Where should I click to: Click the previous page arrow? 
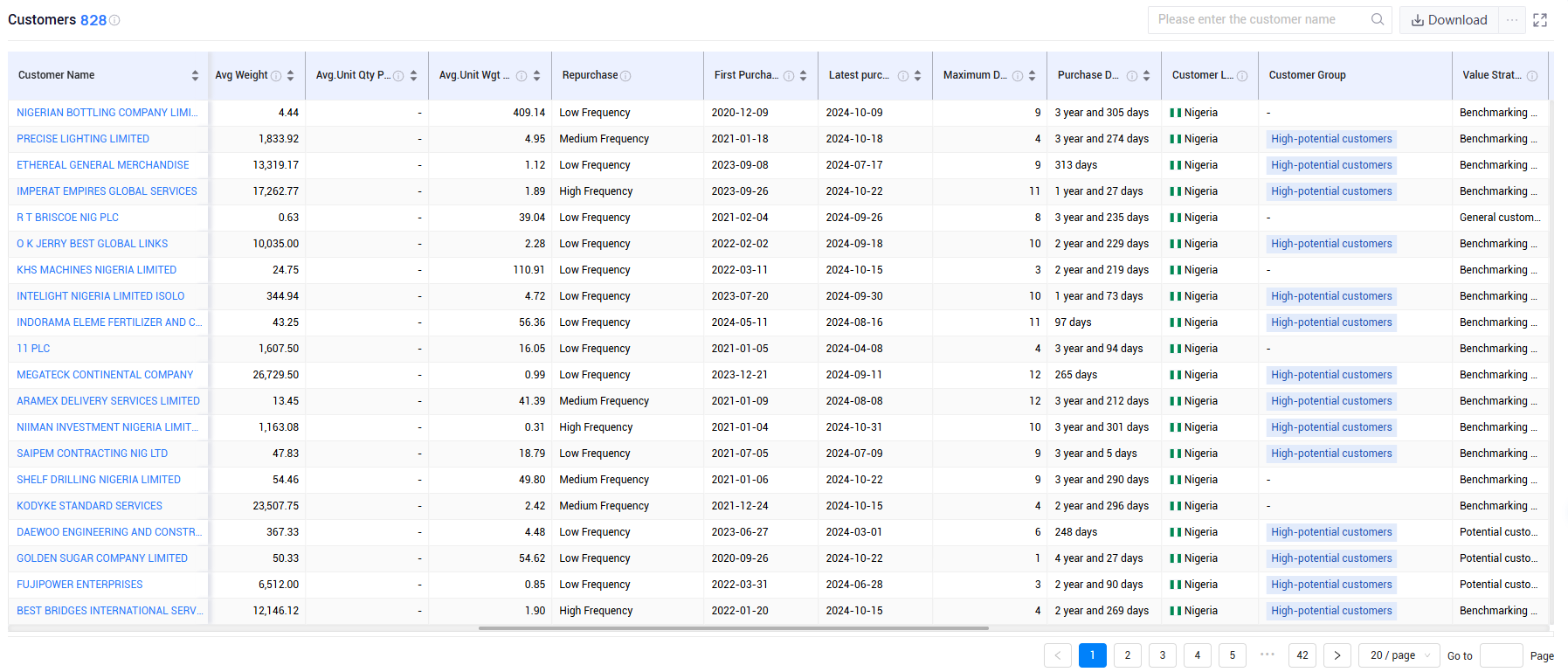[x=1058, y=655]
